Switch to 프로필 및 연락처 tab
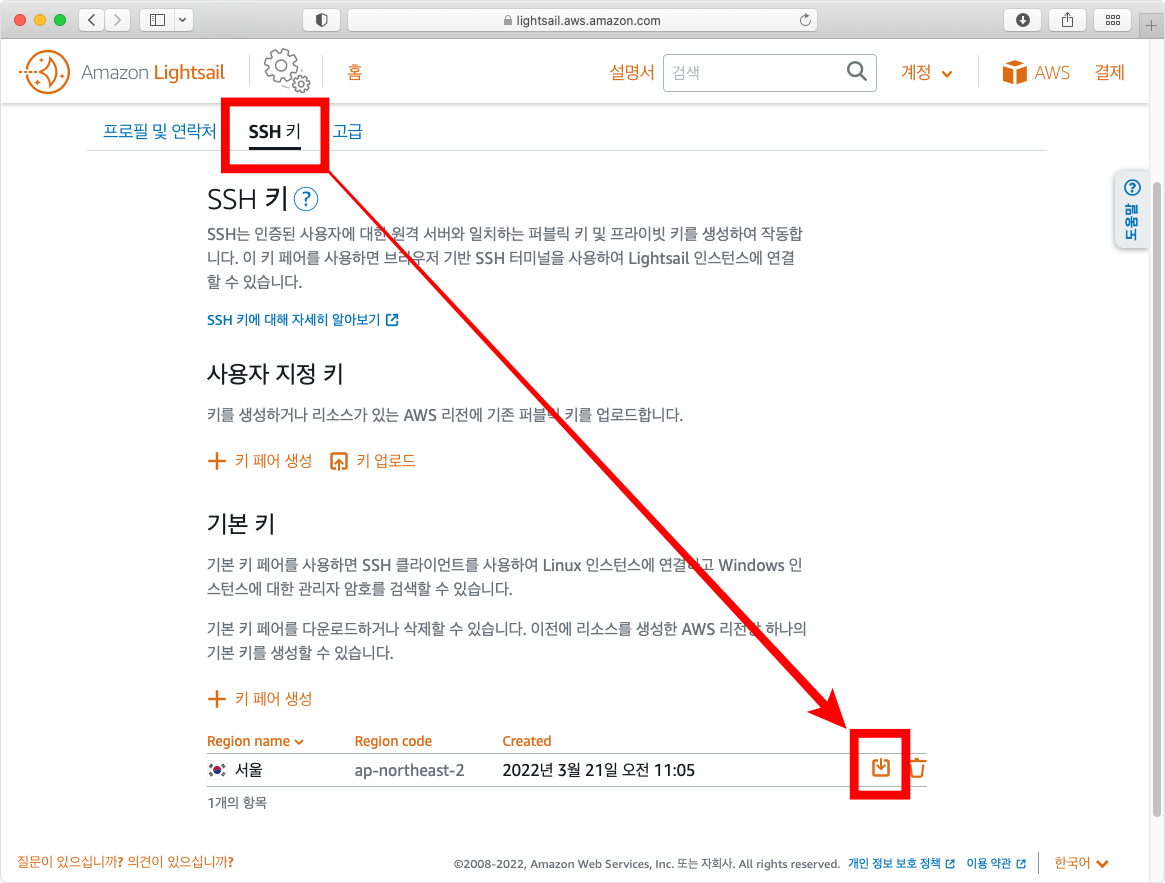 159,132
